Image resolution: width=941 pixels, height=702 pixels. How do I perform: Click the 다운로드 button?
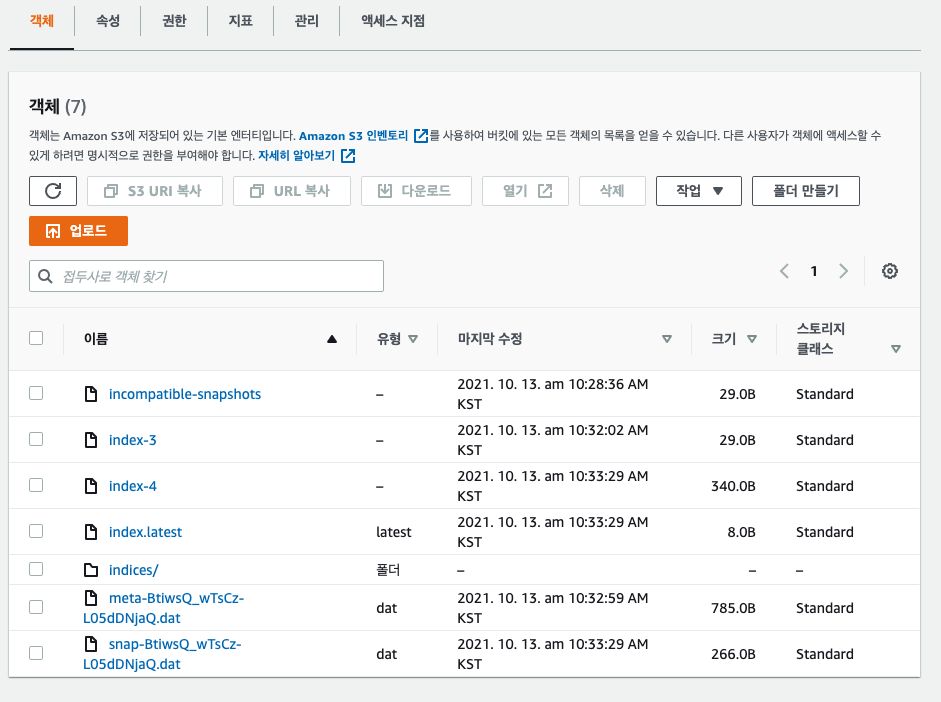coord(416,191)
